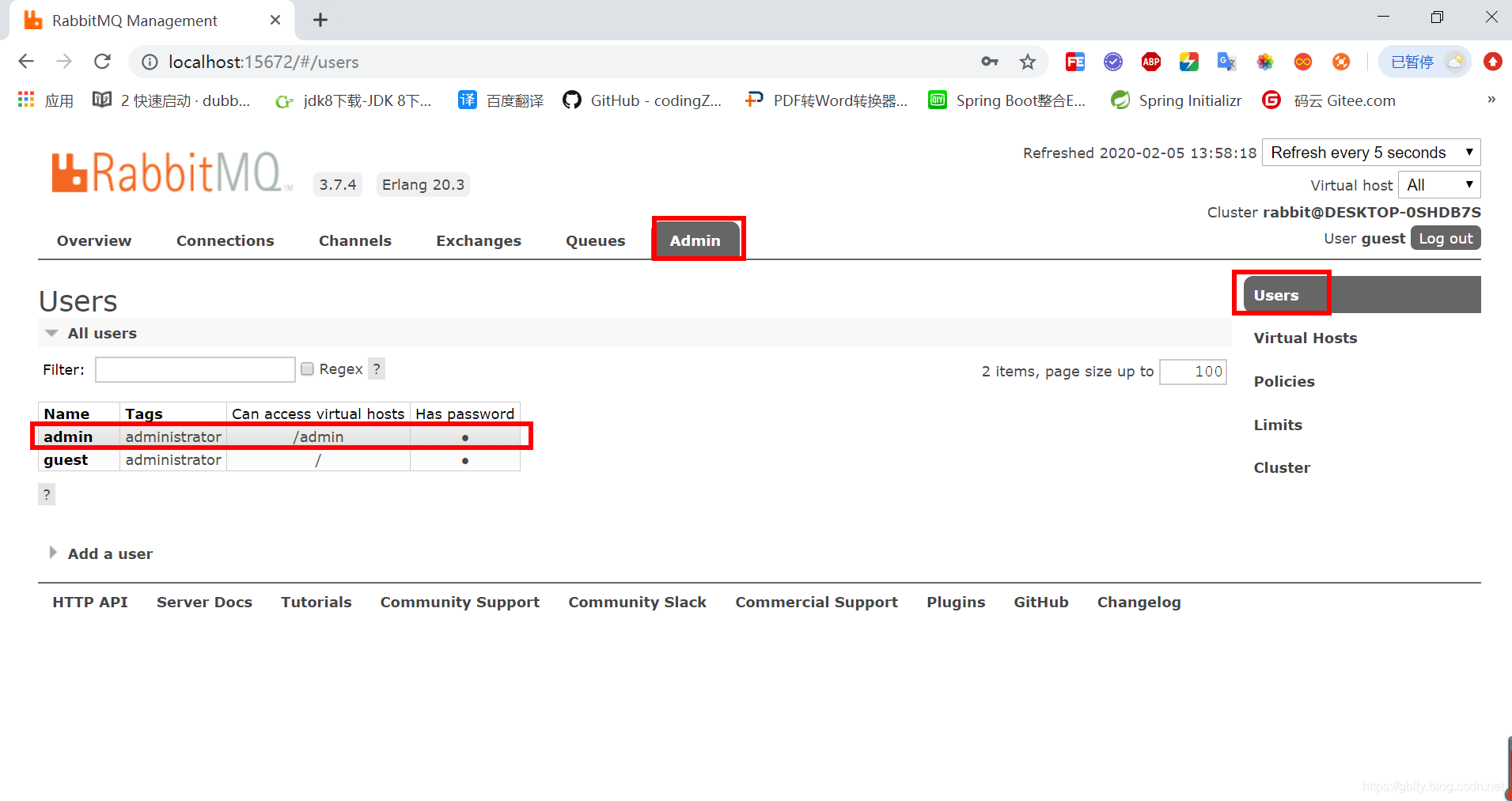Image resolution: width=1512 pixels, height=801 pixels.
Task: Enable the Regex checkbox
Action: click(x=308, y=369)
